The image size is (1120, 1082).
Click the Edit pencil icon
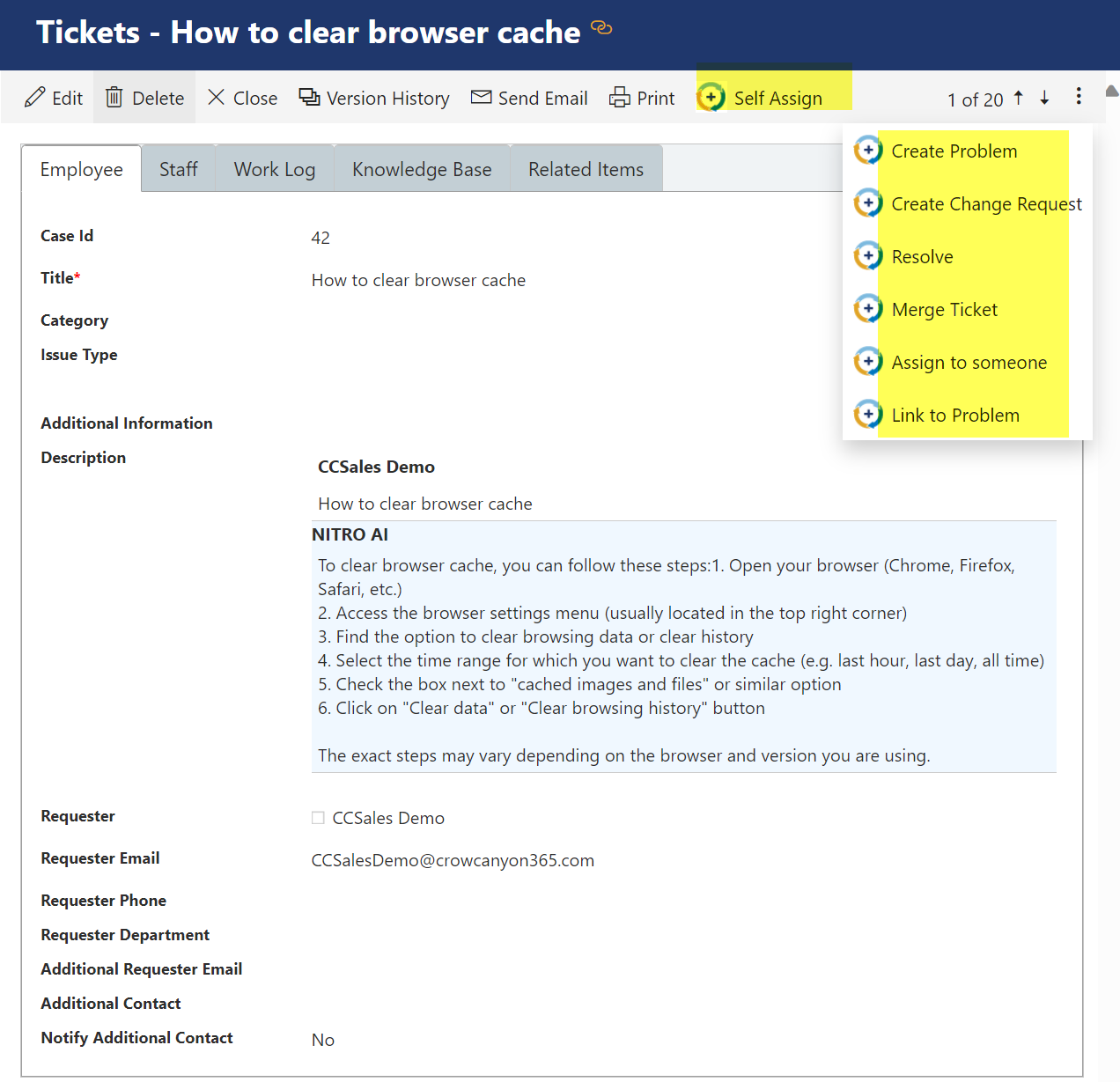(35, 97)
